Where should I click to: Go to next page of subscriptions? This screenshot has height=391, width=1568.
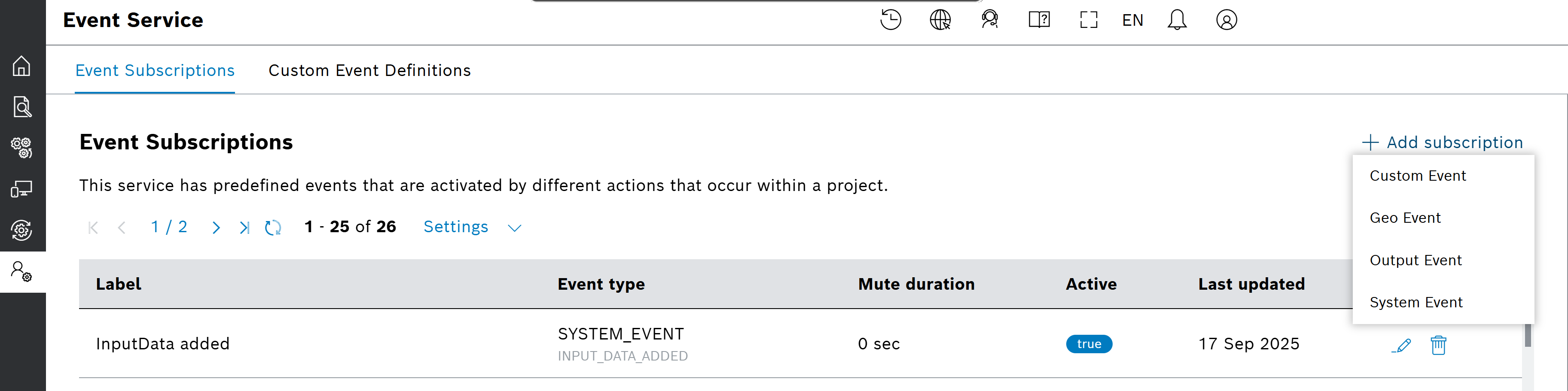point(216,228)
